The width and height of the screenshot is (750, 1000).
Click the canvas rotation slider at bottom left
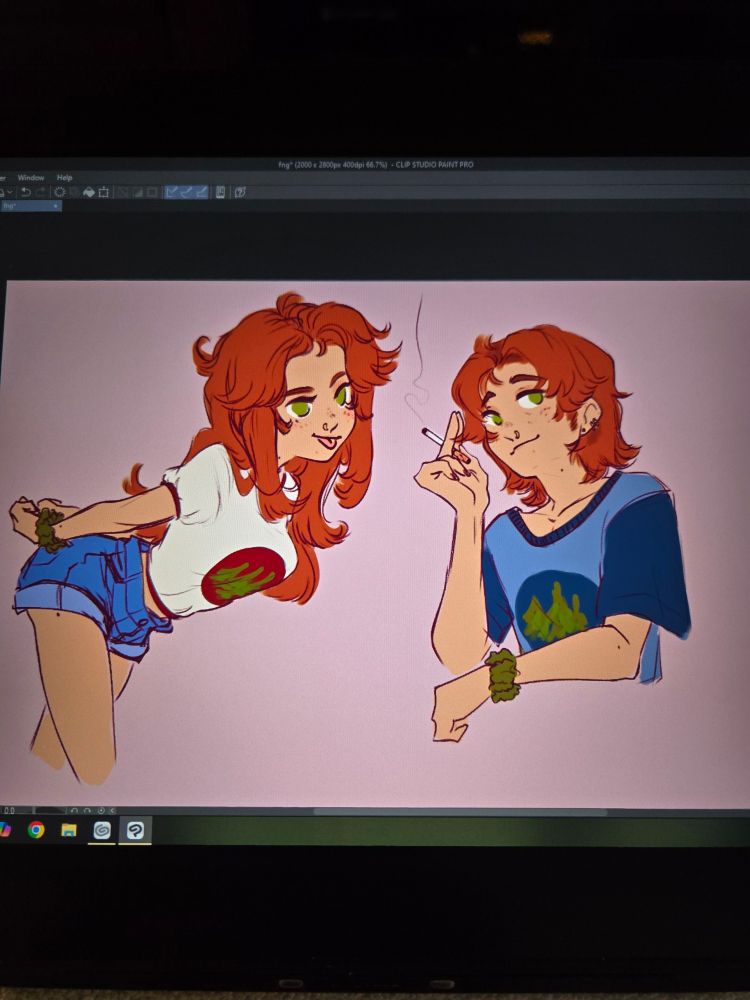(x=50, y=811)
